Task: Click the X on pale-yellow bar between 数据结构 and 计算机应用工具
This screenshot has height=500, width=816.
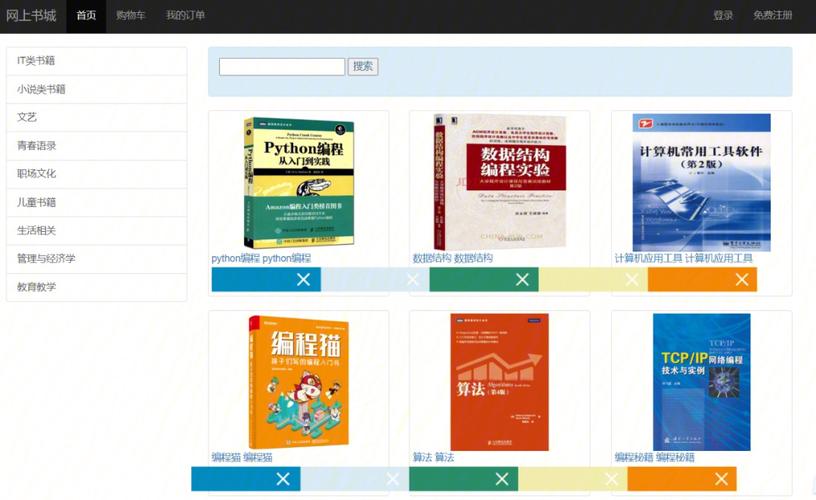Action: pos(632,280)
